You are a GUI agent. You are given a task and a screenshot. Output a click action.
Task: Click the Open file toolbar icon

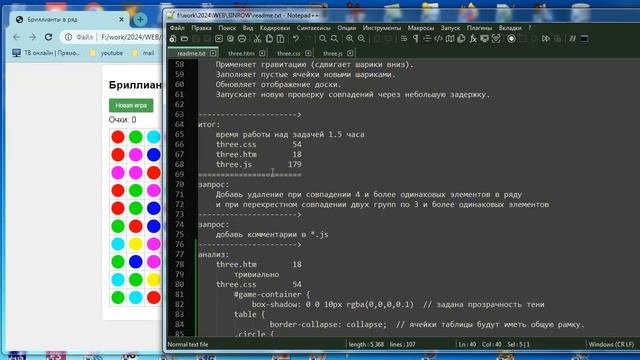[x=184, y=39]
